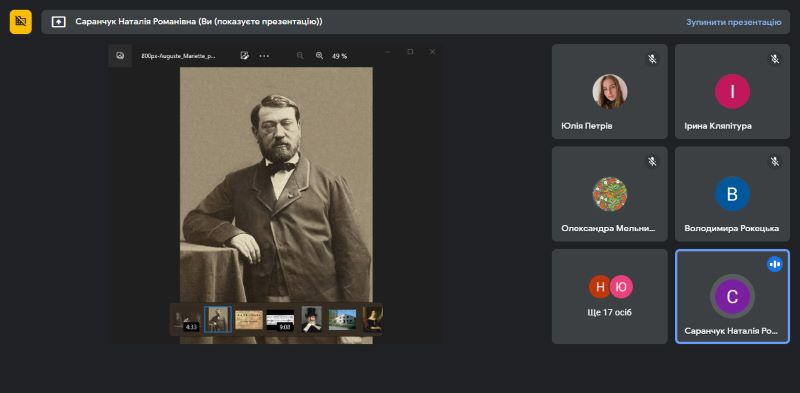Click the edit image icon

click(x=244, y=56)
